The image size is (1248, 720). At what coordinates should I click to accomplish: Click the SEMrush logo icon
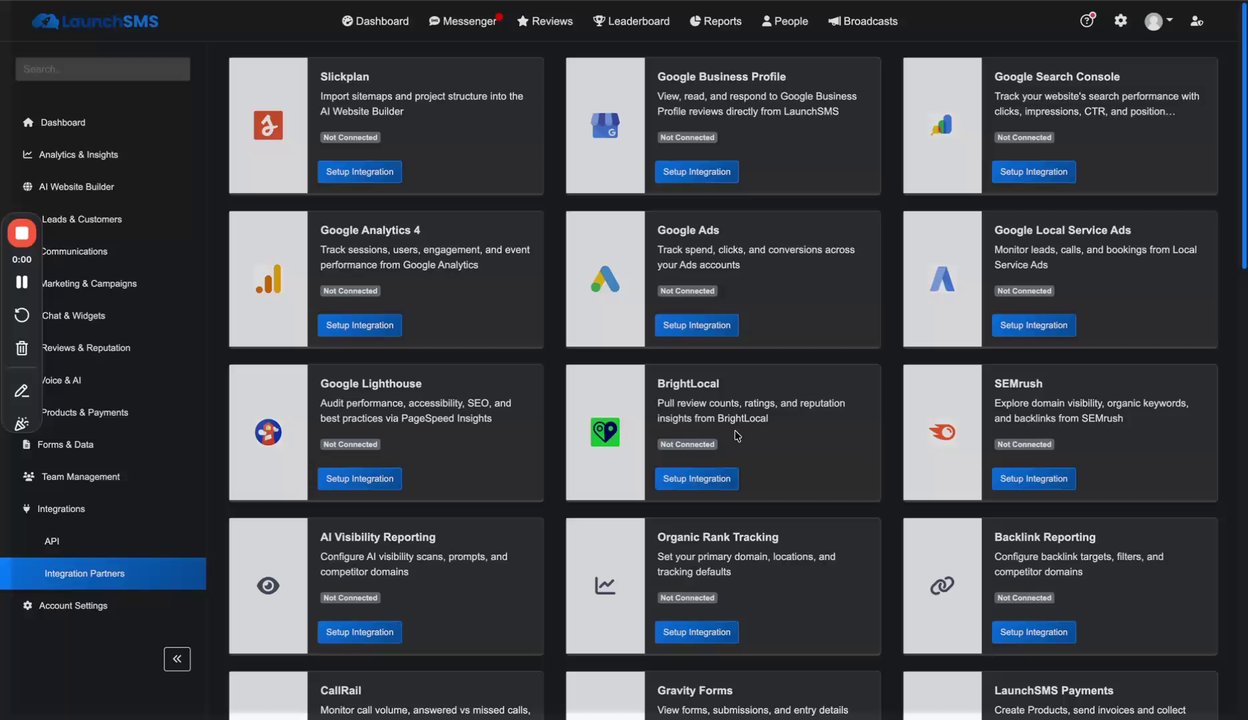(x=942, y=432)
